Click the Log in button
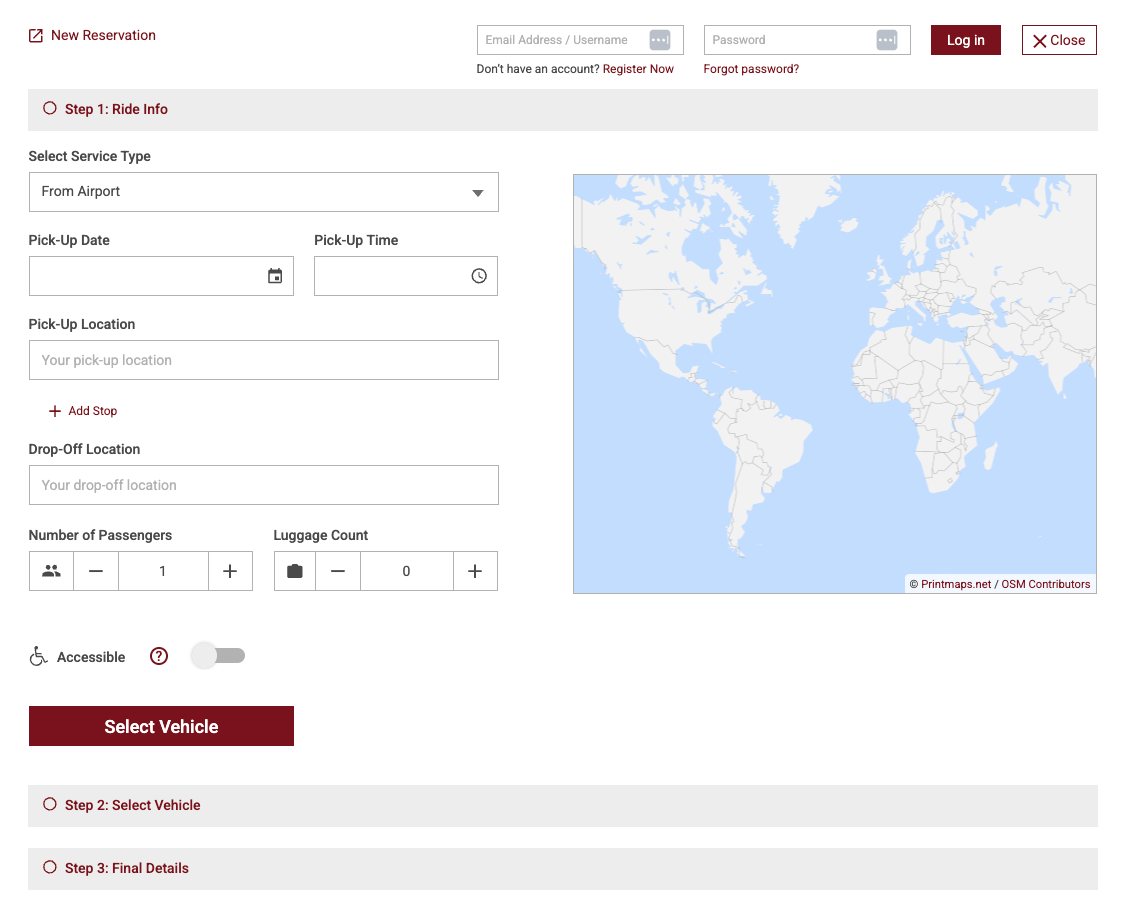 [966, 40]
